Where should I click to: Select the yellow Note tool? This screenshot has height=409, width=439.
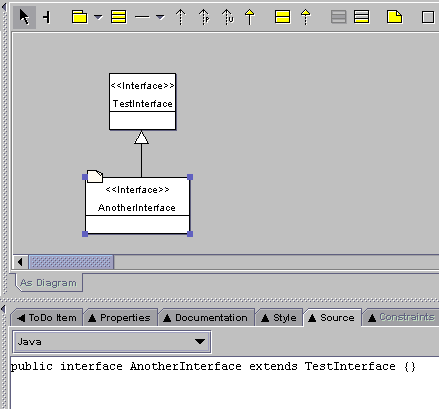click(394, 17)
